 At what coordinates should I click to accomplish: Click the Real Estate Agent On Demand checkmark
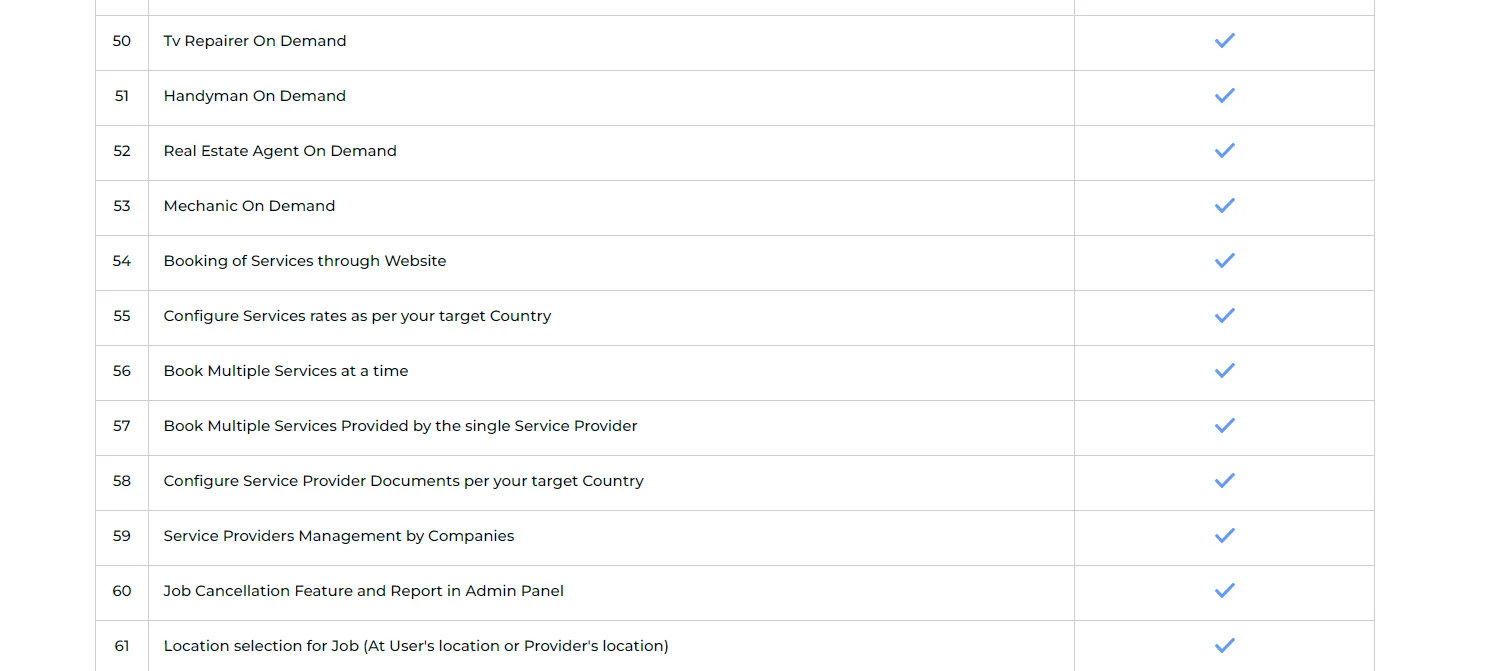click(1224, 151)
